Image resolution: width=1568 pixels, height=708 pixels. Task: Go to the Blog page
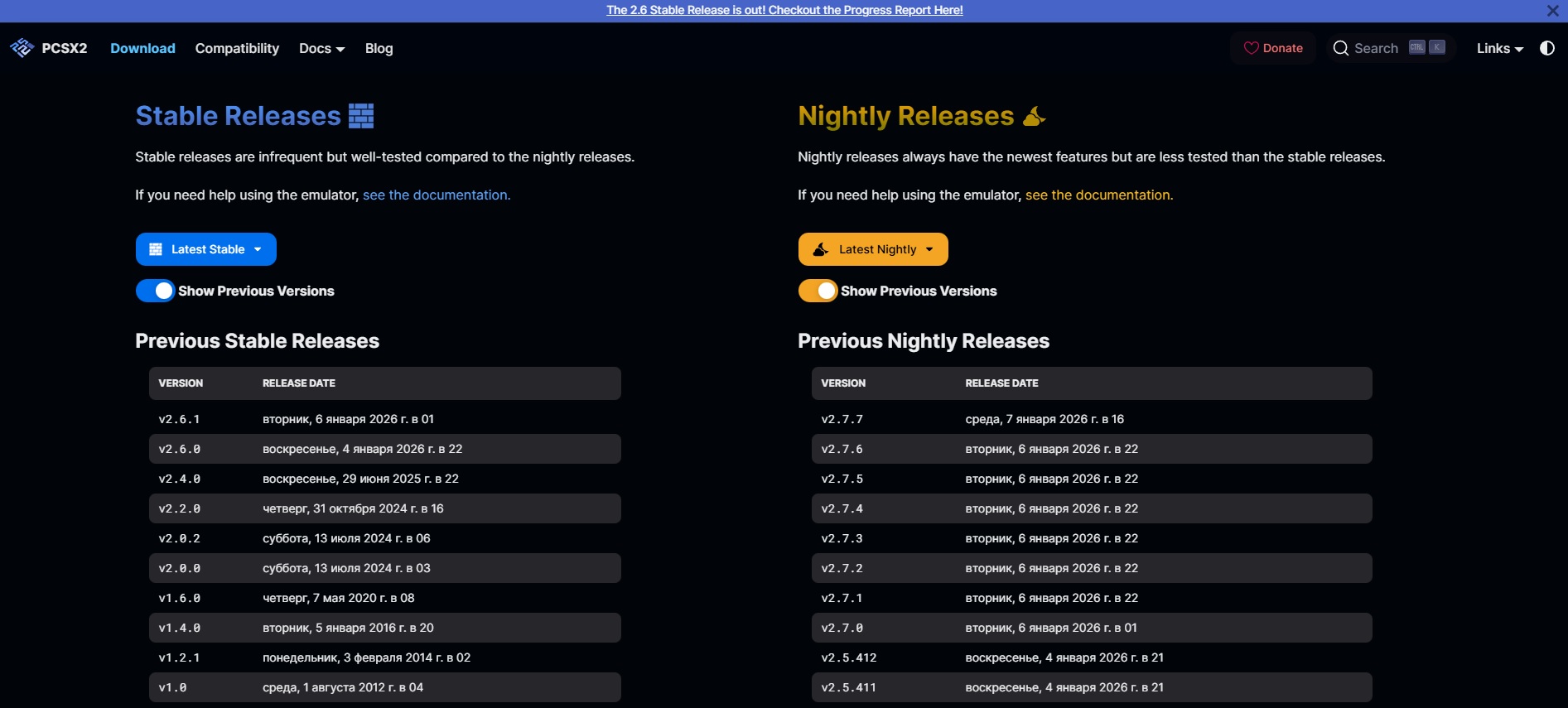tap(379, 48)
